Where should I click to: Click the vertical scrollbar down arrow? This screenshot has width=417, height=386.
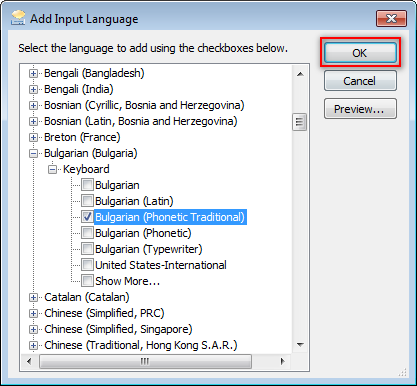pos(300,345)
